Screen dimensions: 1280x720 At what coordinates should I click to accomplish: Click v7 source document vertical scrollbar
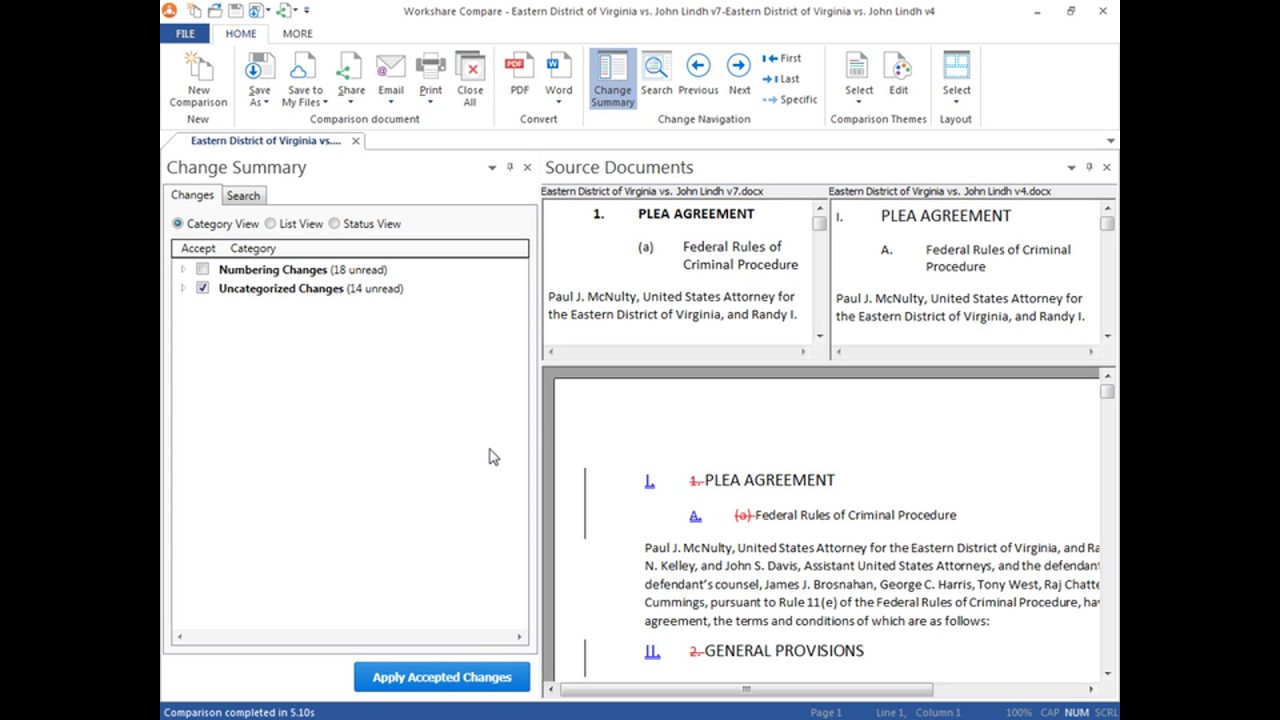point(820,272)
